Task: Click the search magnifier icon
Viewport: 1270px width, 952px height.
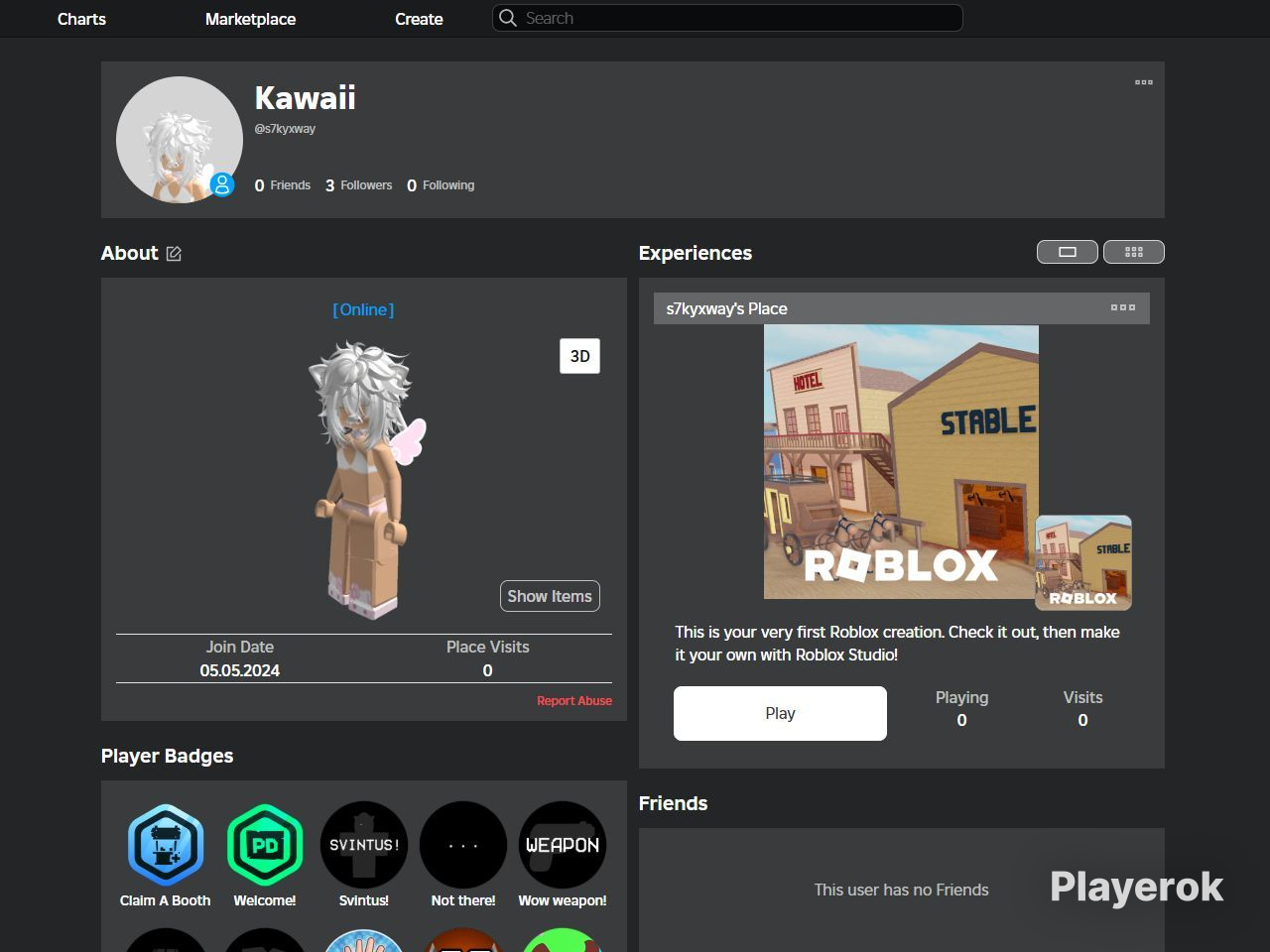Action: (x=508, y=18)
